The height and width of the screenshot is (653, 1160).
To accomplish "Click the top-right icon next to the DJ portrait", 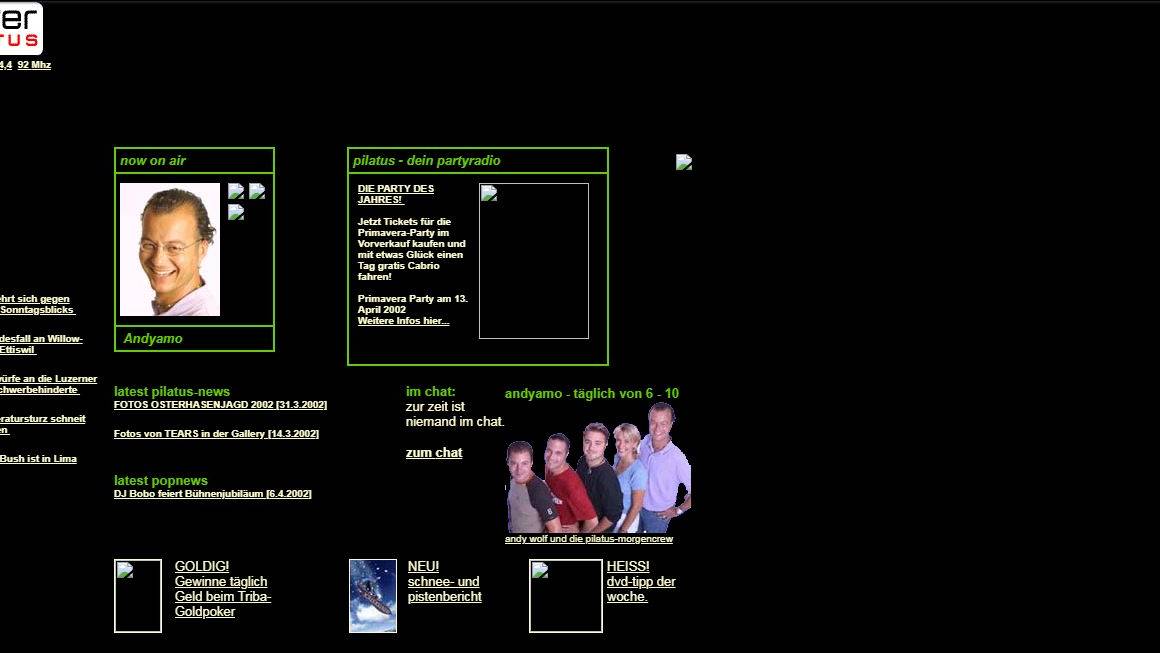I will pyautogui.click(x=257, y=191).
